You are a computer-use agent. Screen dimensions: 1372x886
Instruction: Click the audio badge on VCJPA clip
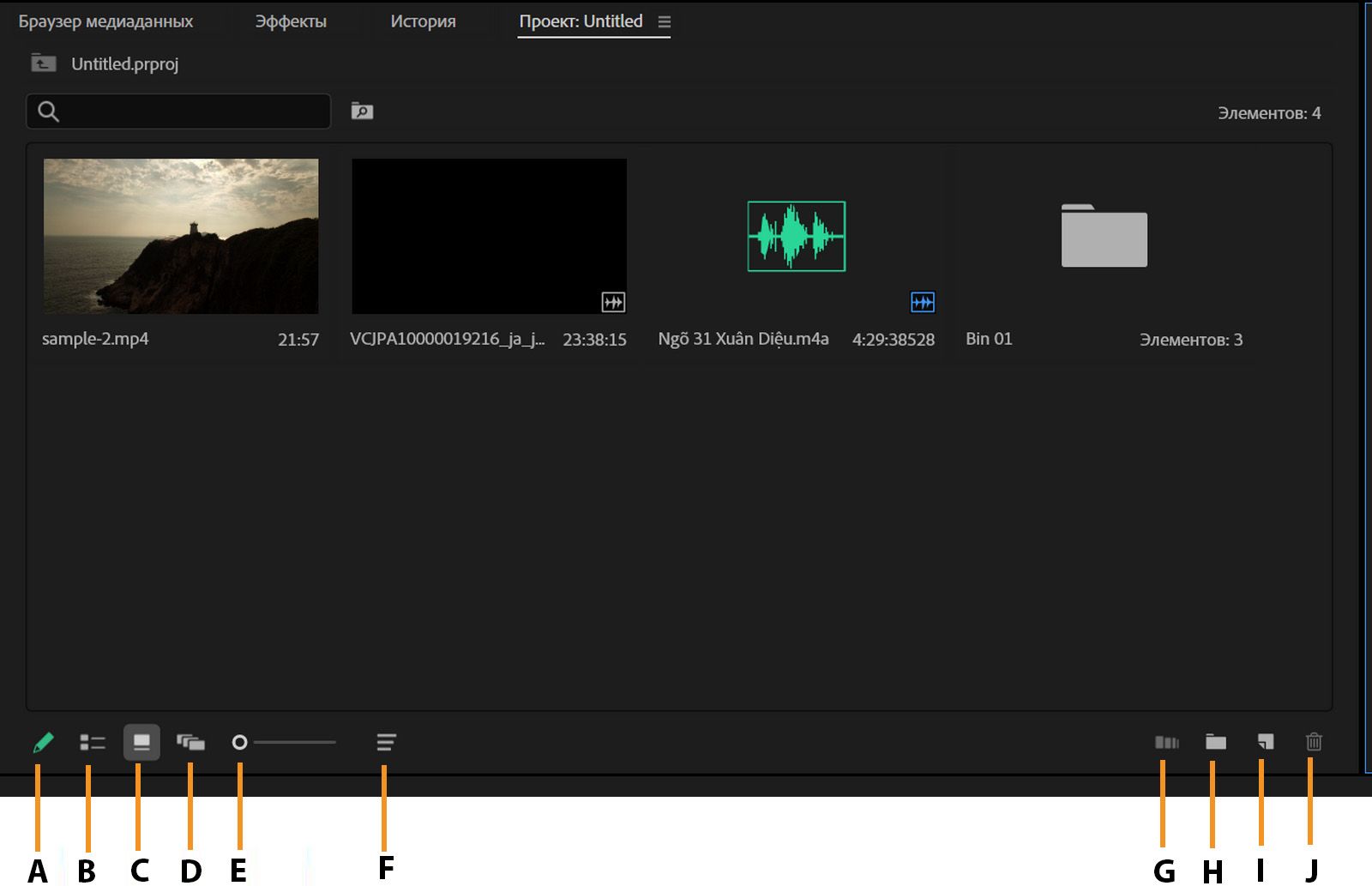pyautogui.click(x=613, y=302)
